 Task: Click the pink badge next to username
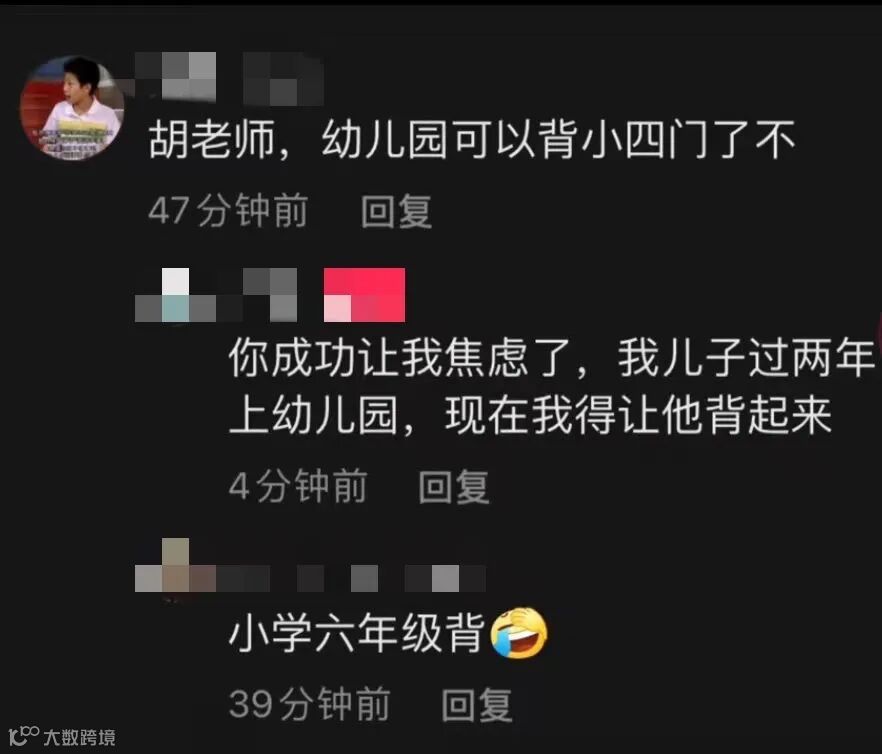[x=364, y=295]
